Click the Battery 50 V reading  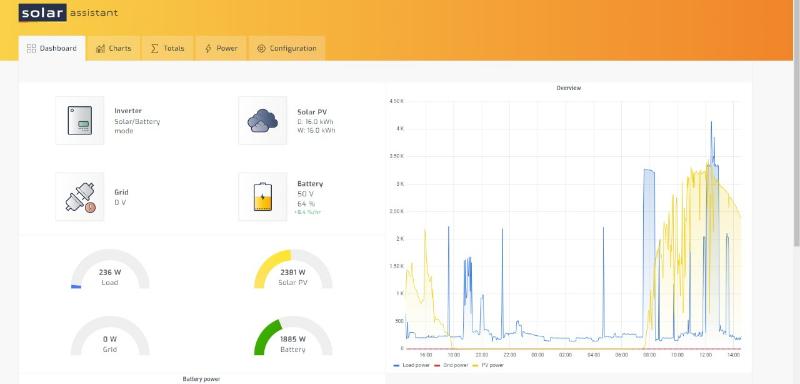[x=305, y=194]
